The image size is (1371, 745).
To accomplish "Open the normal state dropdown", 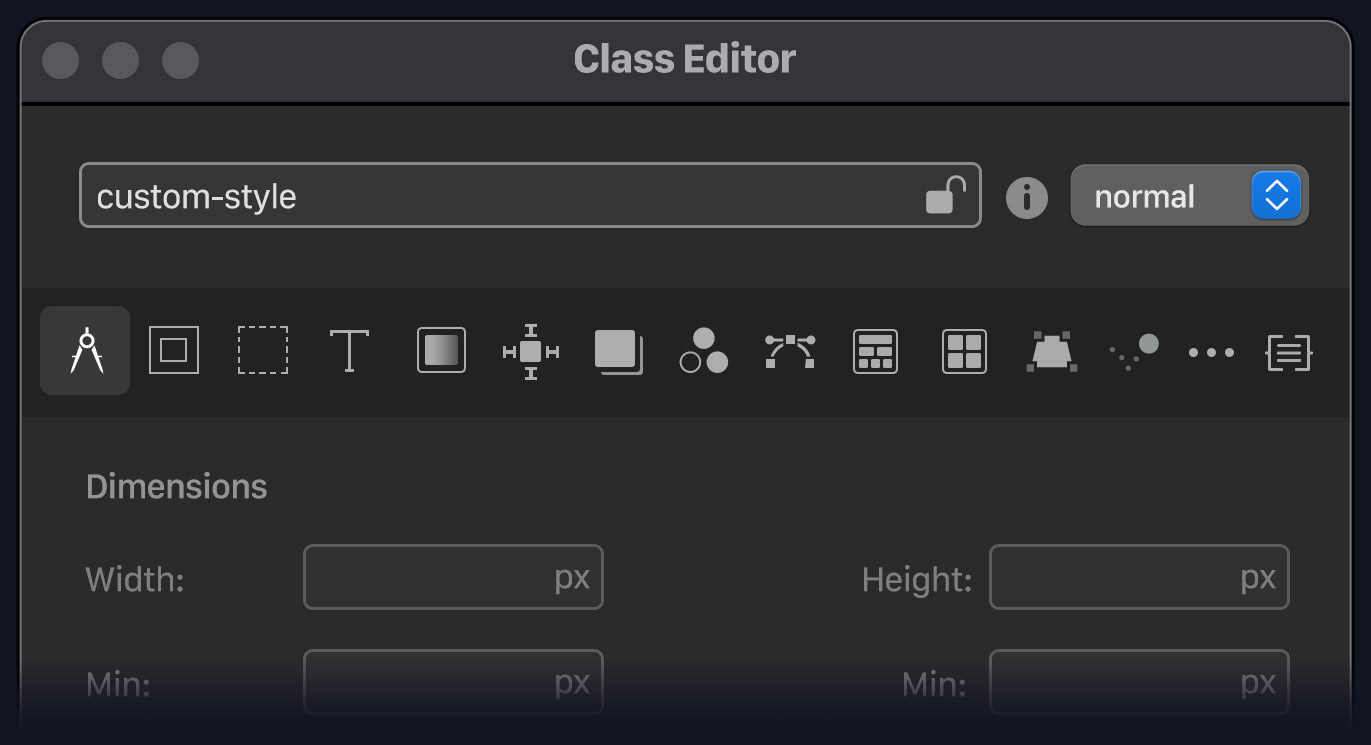I will pos(1189,196).
